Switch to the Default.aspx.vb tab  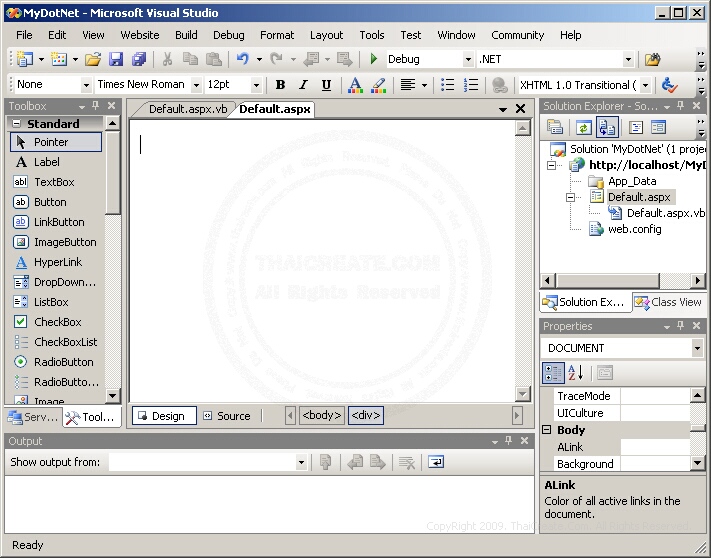pos(189,108)
